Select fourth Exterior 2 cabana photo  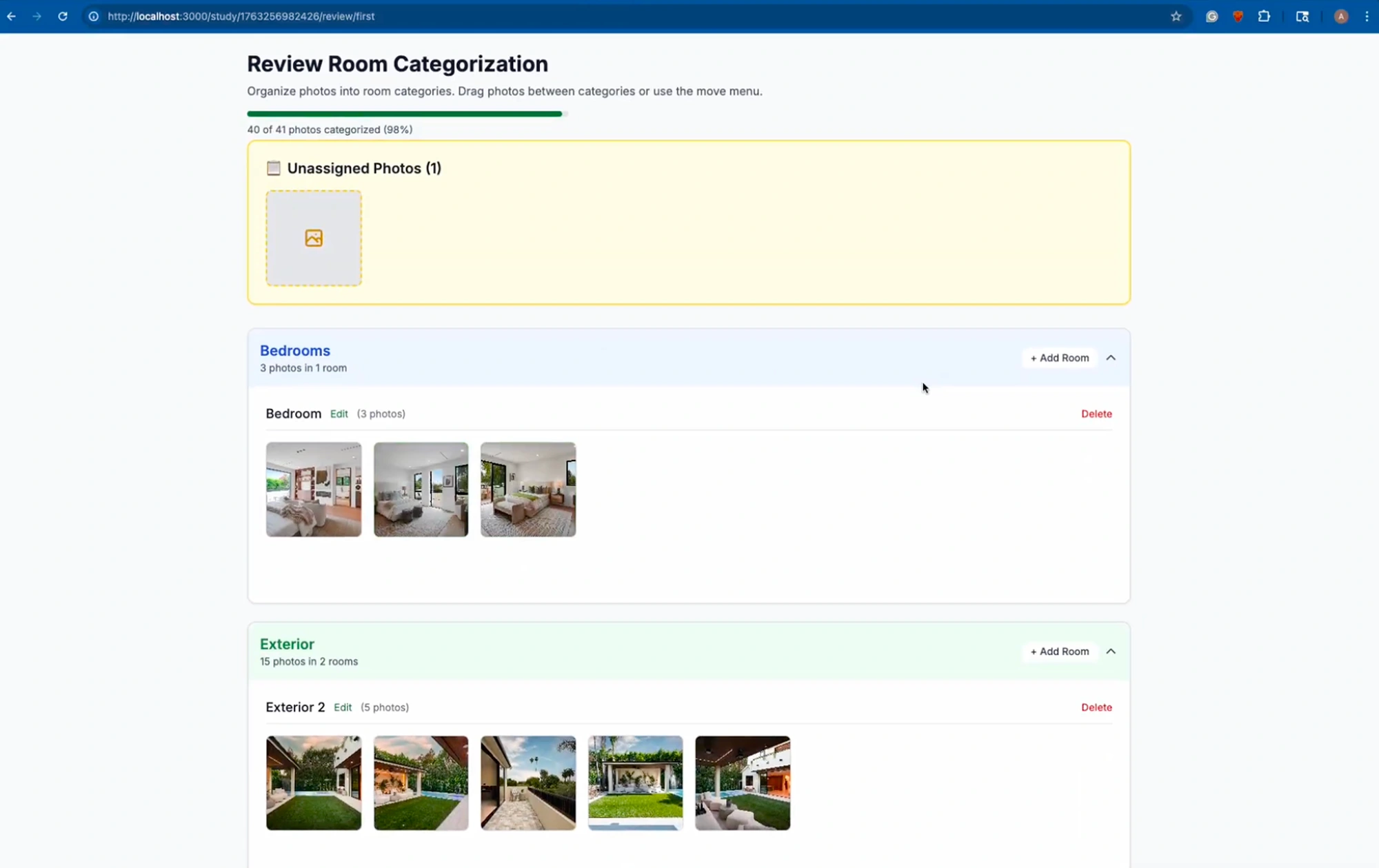[x=635, y=783]
